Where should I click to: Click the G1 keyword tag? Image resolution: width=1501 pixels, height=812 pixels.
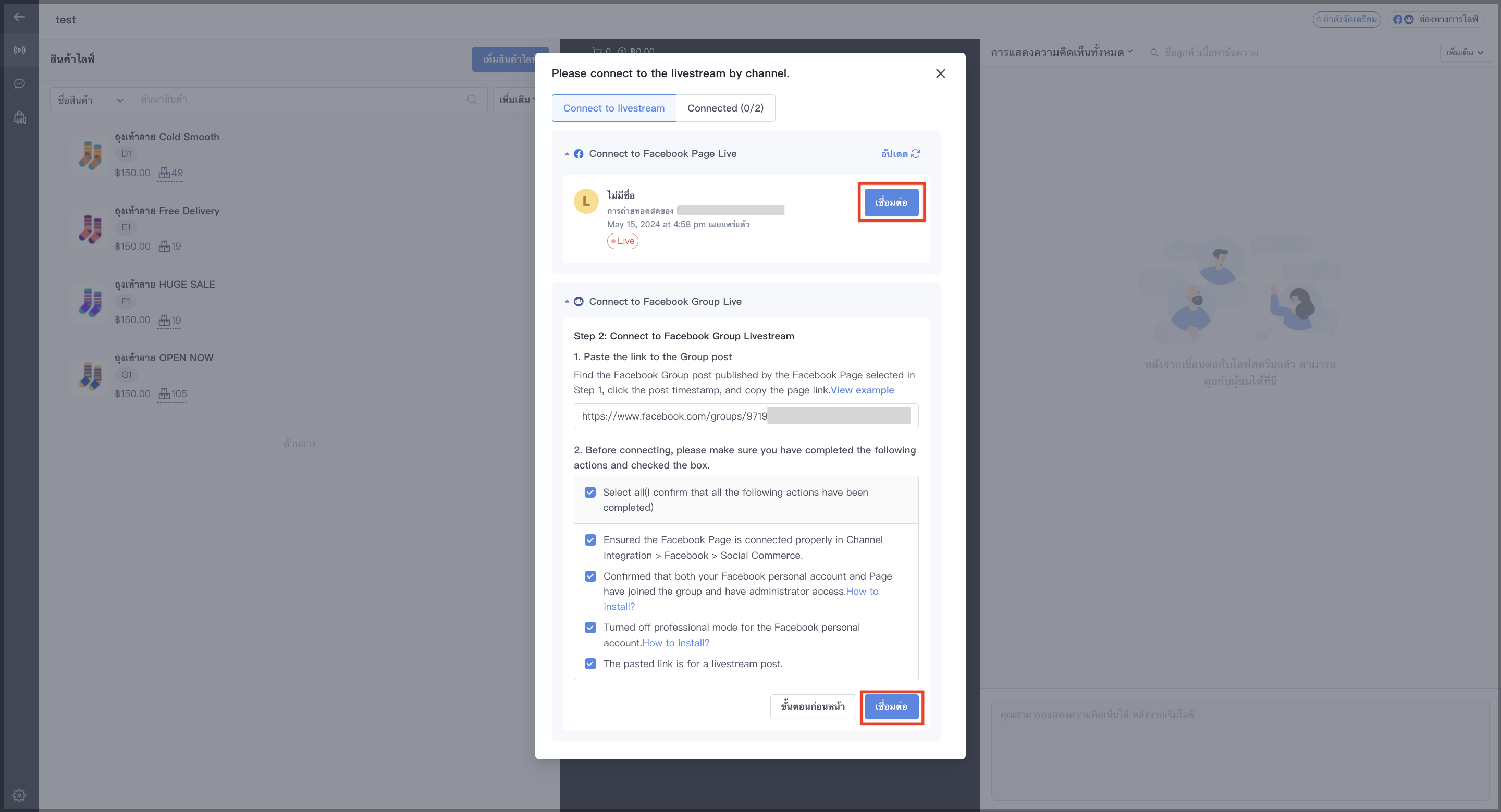click(126, 375)
